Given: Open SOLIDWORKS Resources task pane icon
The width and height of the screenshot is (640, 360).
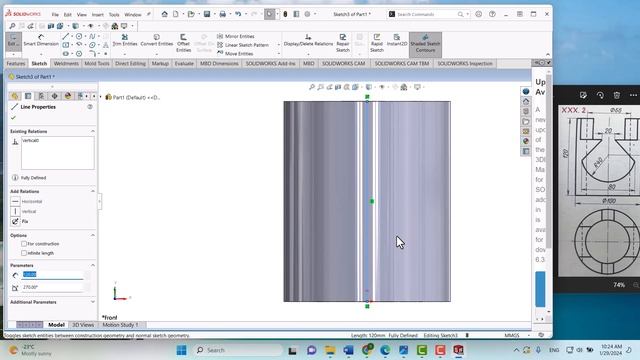Looking at the screenshot, I should (x=526, y=102).
